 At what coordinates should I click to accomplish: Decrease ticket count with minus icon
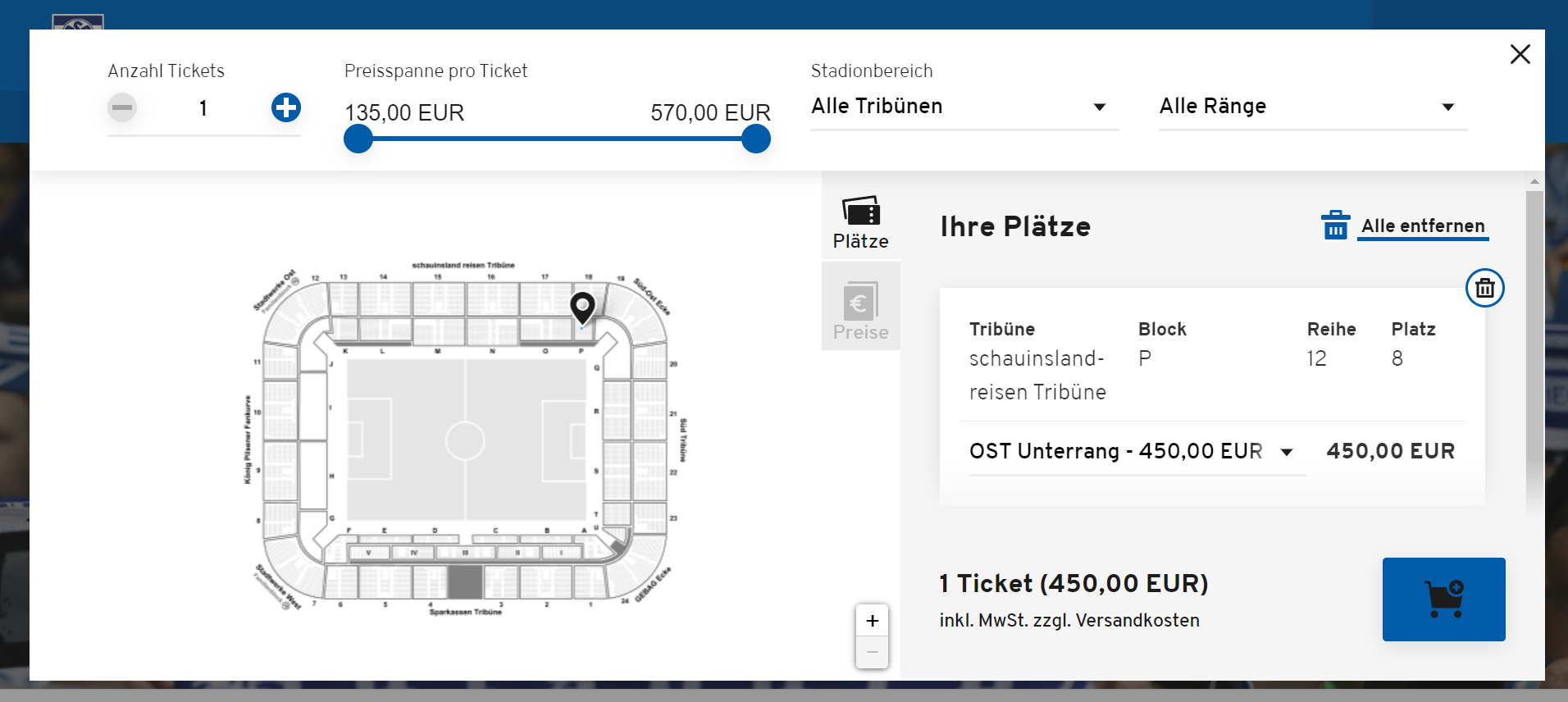[122, 107]
